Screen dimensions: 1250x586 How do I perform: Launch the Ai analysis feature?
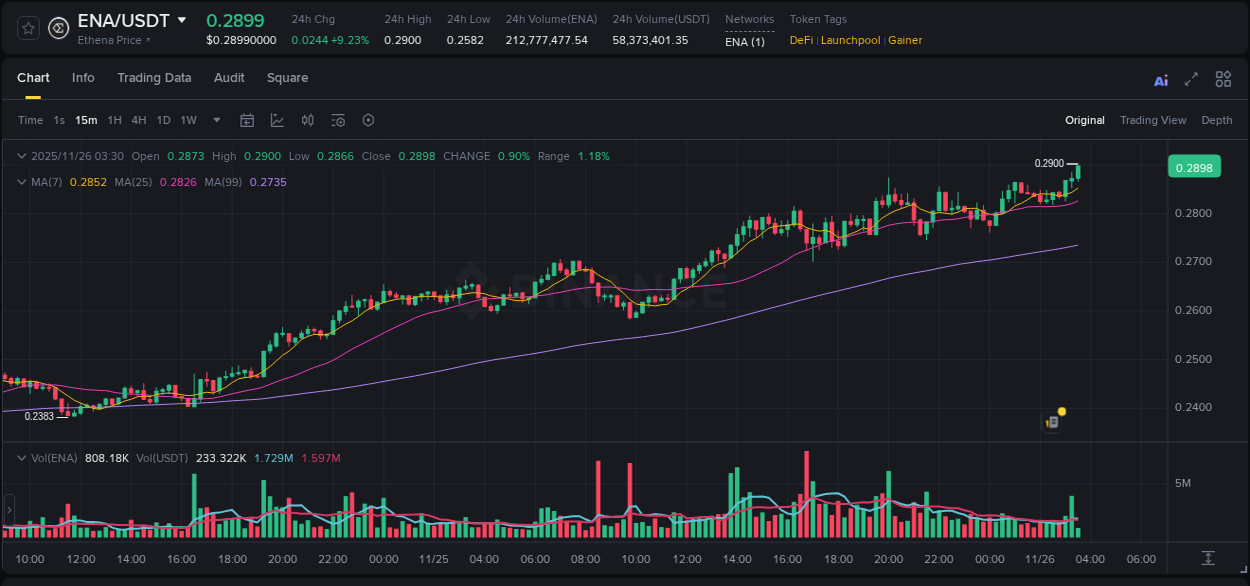tap(1161, 79)
